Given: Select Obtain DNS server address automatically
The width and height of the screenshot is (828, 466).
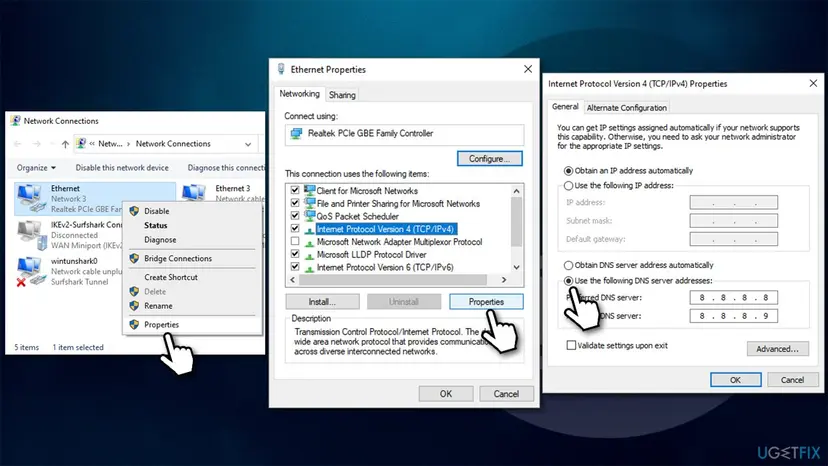Looking at the screenshot, I should (x=568, y=265).
